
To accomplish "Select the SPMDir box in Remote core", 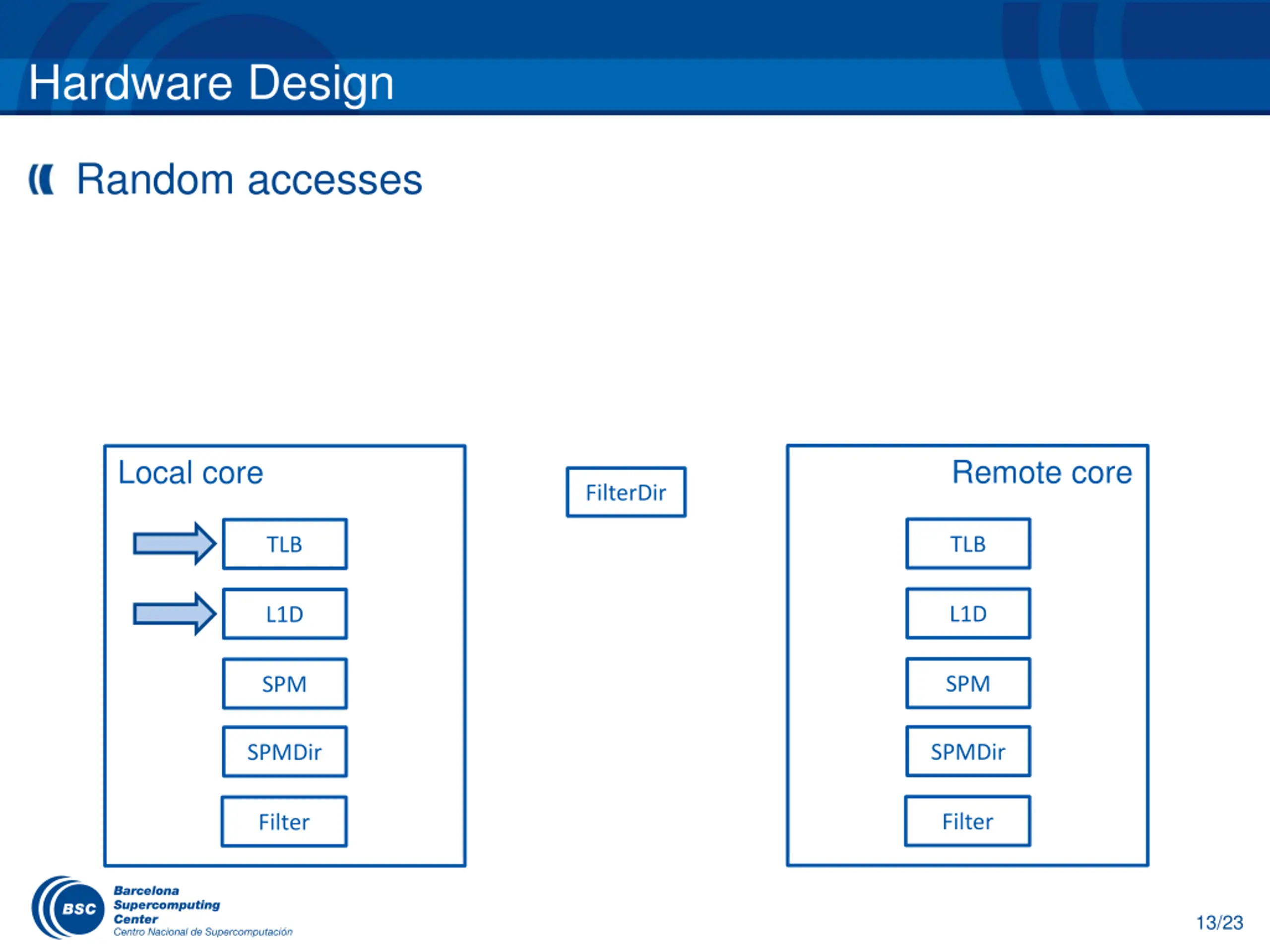I will pos(968,751).
